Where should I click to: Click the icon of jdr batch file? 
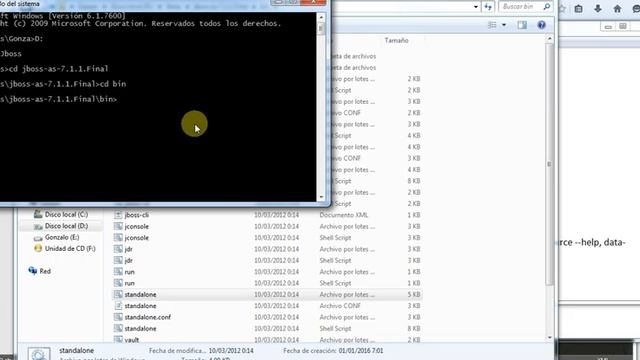click(118, 249)
